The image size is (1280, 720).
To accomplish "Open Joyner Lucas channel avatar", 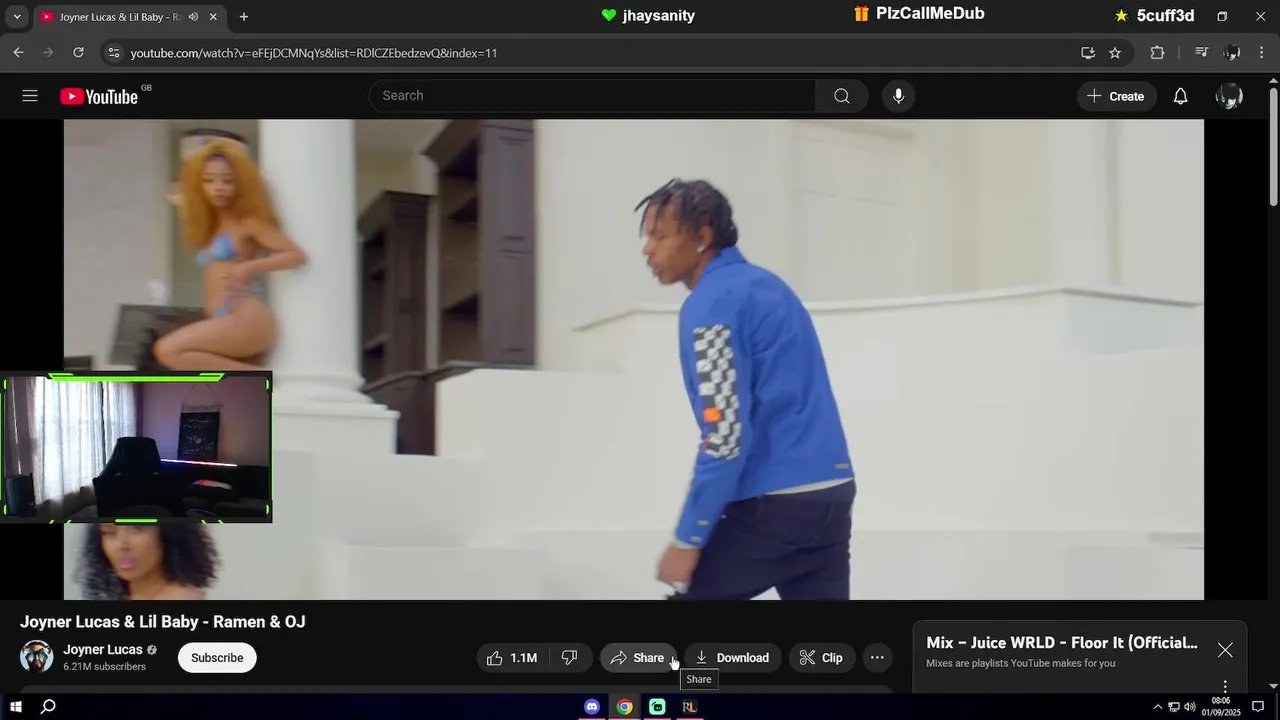I will click(37, 657).
